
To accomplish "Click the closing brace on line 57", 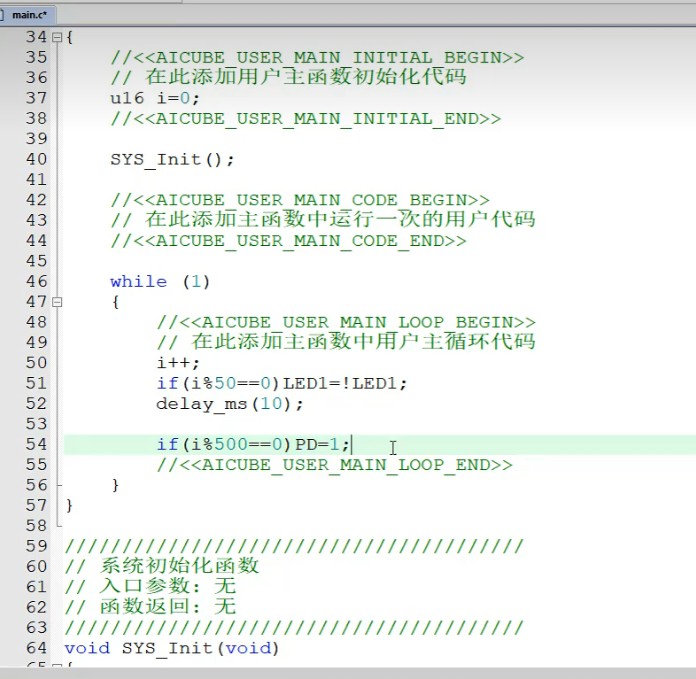I will 69,506.
